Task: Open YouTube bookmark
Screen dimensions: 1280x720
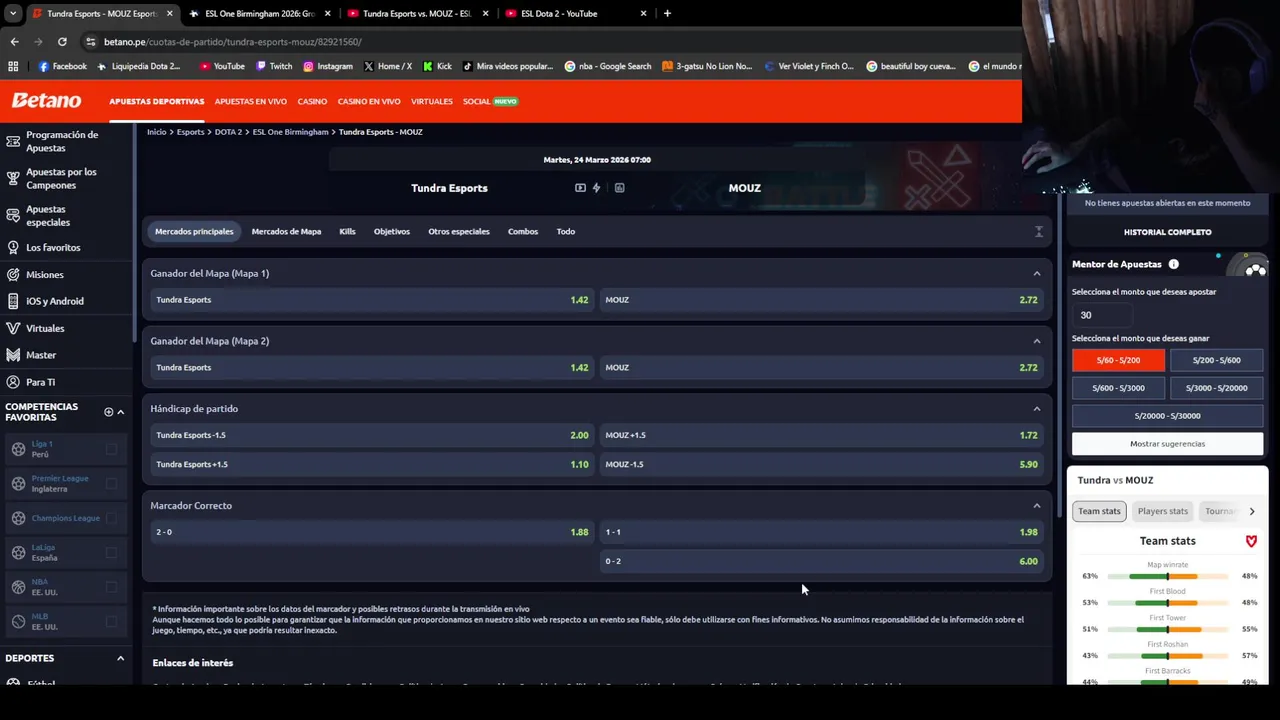Action: [x=222, y=66]
